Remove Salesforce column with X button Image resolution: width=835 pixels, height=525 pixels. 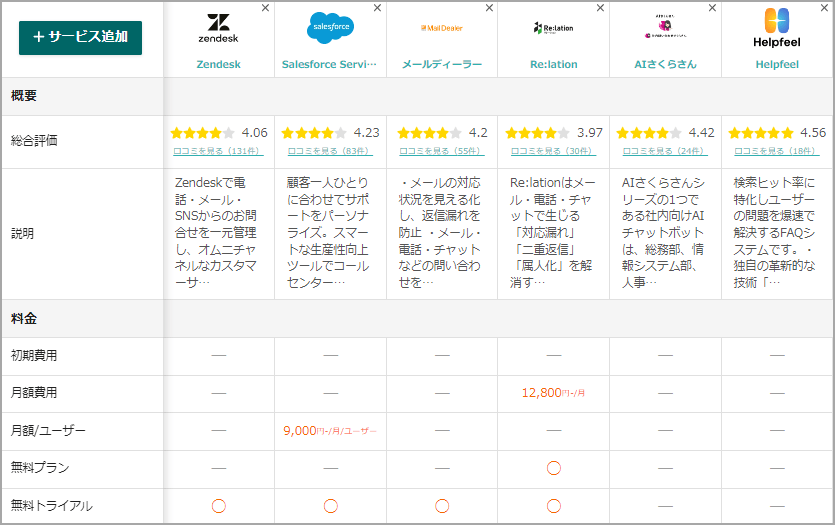pos(377,8)
